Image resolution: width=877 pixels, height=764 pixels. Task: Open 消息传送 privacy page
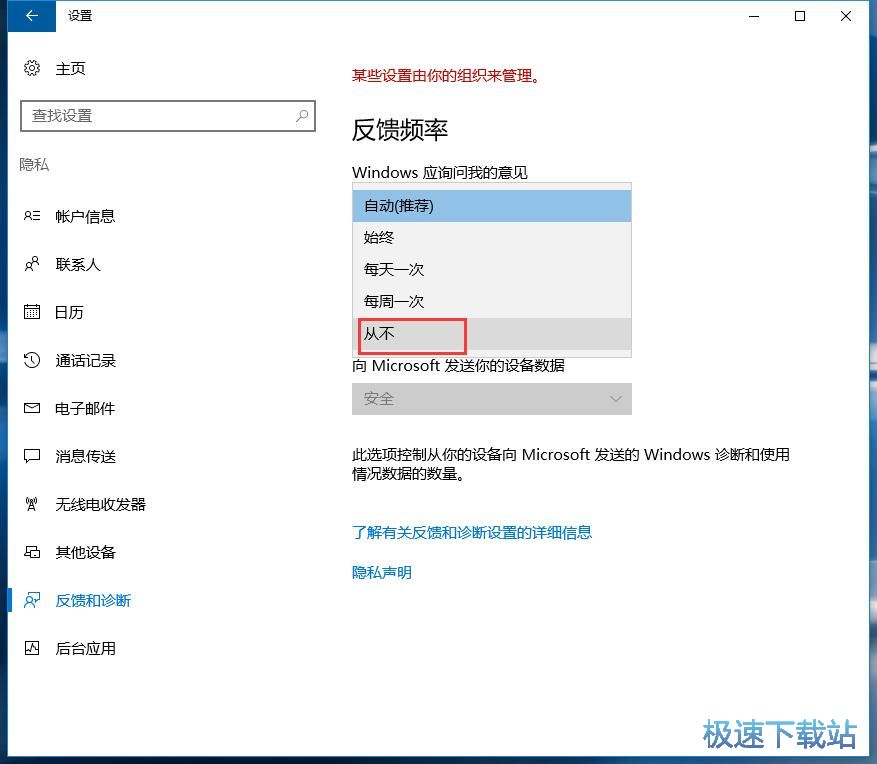click(85, 456)
